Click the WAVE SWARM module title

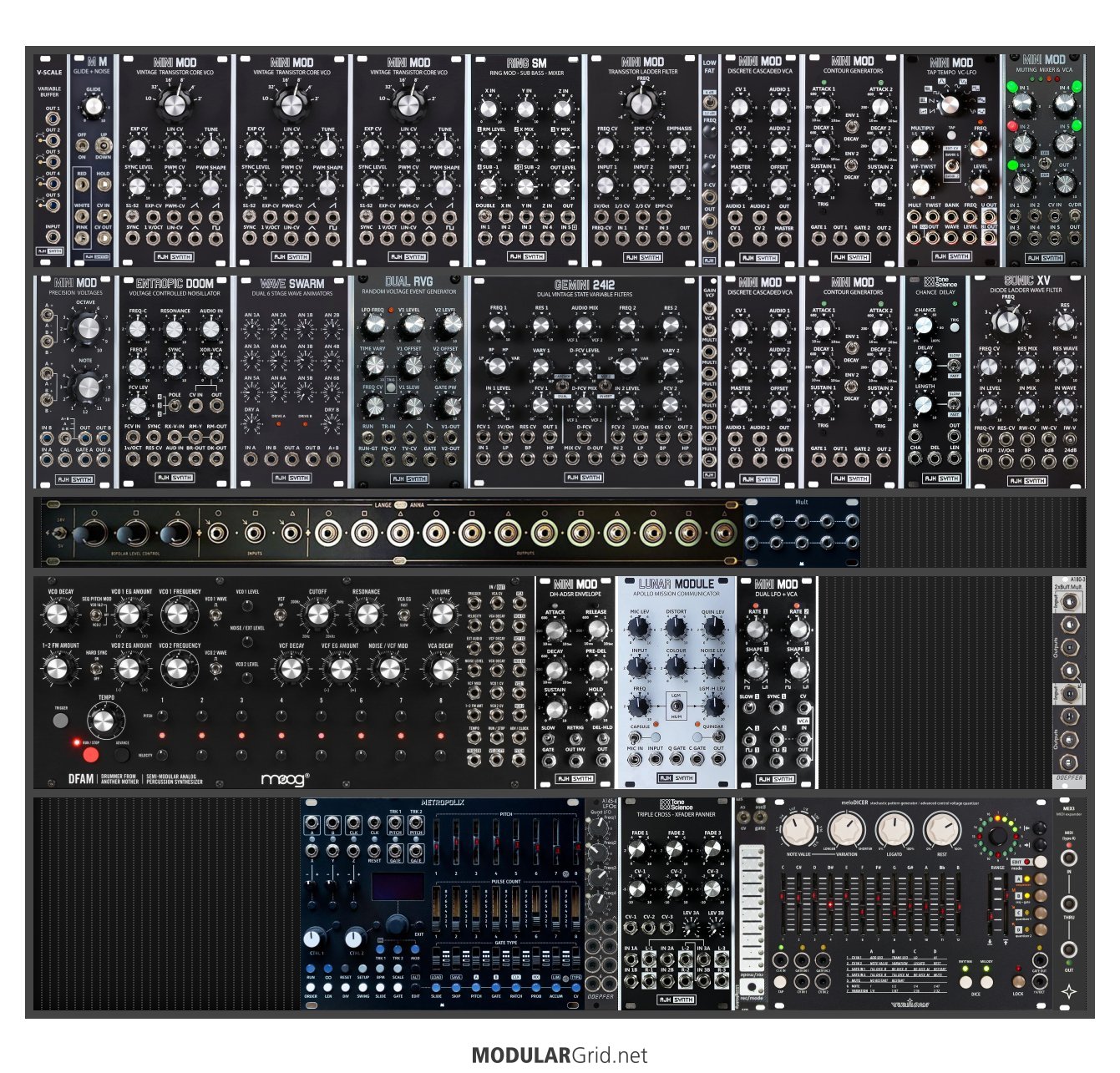tap(292, 284)
